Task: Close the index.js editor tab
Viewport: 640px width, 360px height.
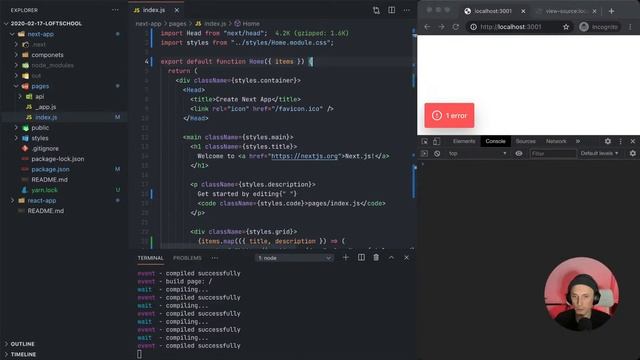Action: [177, 10]
